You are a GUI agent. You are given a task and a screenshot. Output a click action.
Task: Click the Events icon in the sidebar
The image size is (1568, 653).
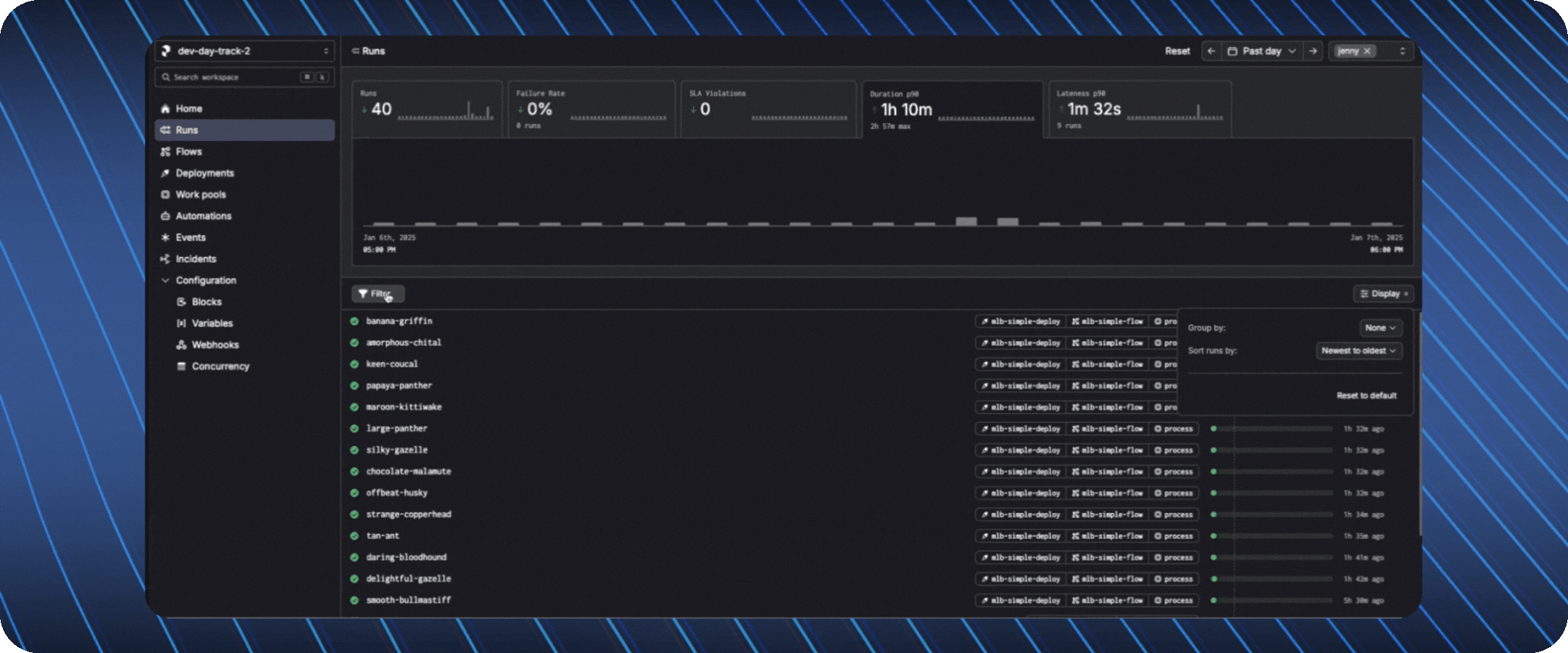click(x=166, y=237)
